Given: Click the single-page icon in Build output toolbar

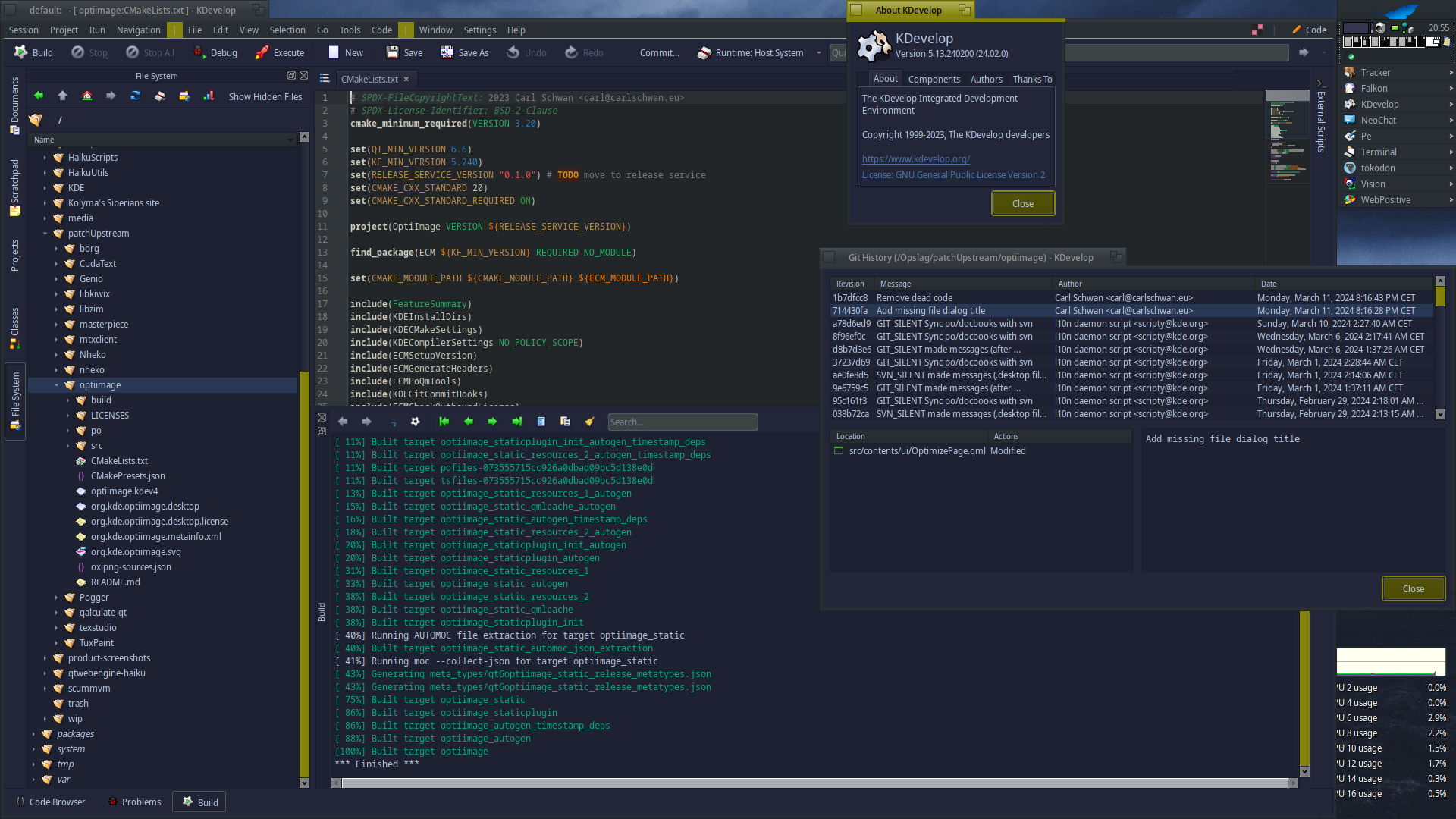Looking at the screenshot, I should click(x=541, y=422).
